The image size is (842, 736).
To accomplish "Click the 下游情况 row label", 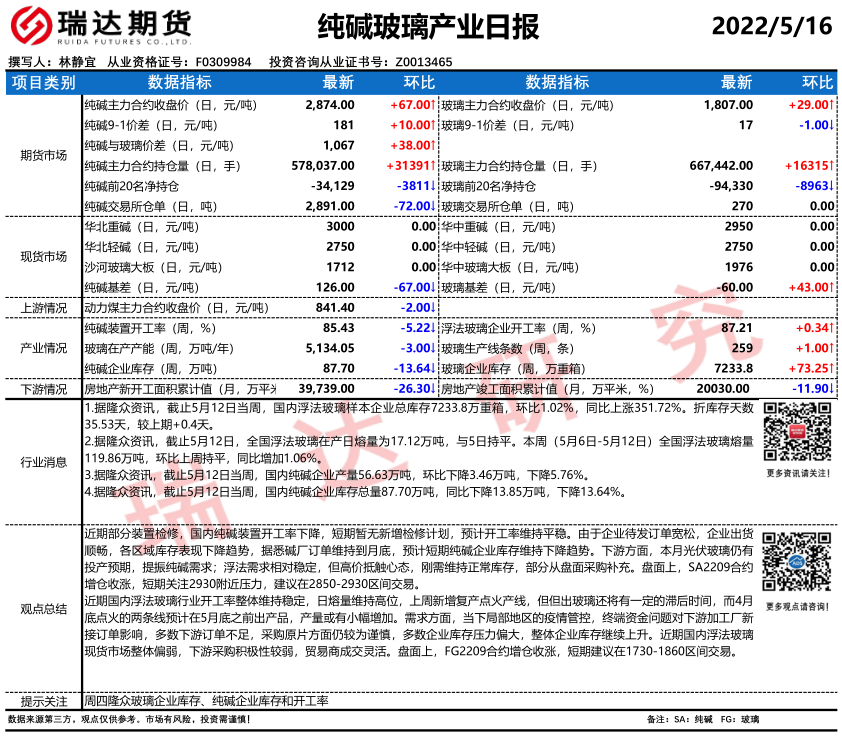I will tap(43, 389).
